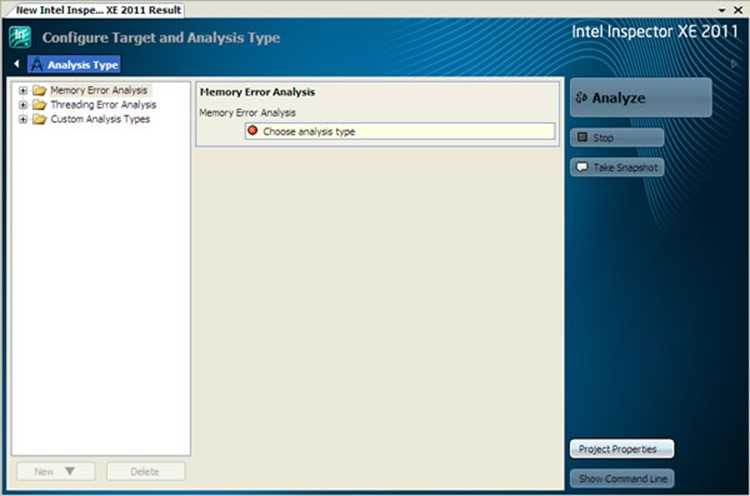The width and height of the screenshot is (750, 496).
Task: Click the red error icon beside Choose analysis type
Action: click(253, 130)
